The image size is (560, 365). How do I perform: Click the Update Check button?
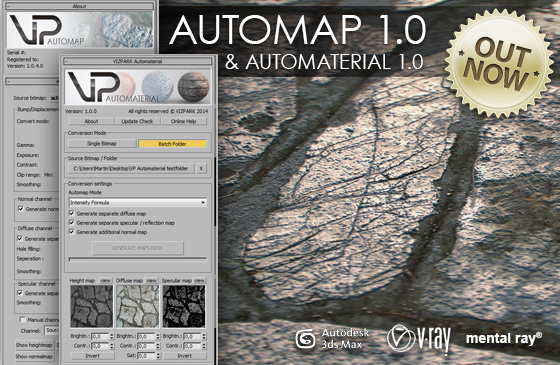[x=137, y=121]
